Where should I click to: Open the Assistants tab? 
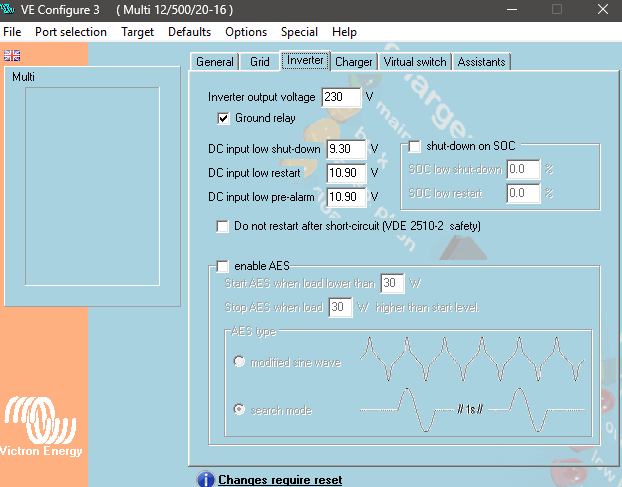(481, 62)
